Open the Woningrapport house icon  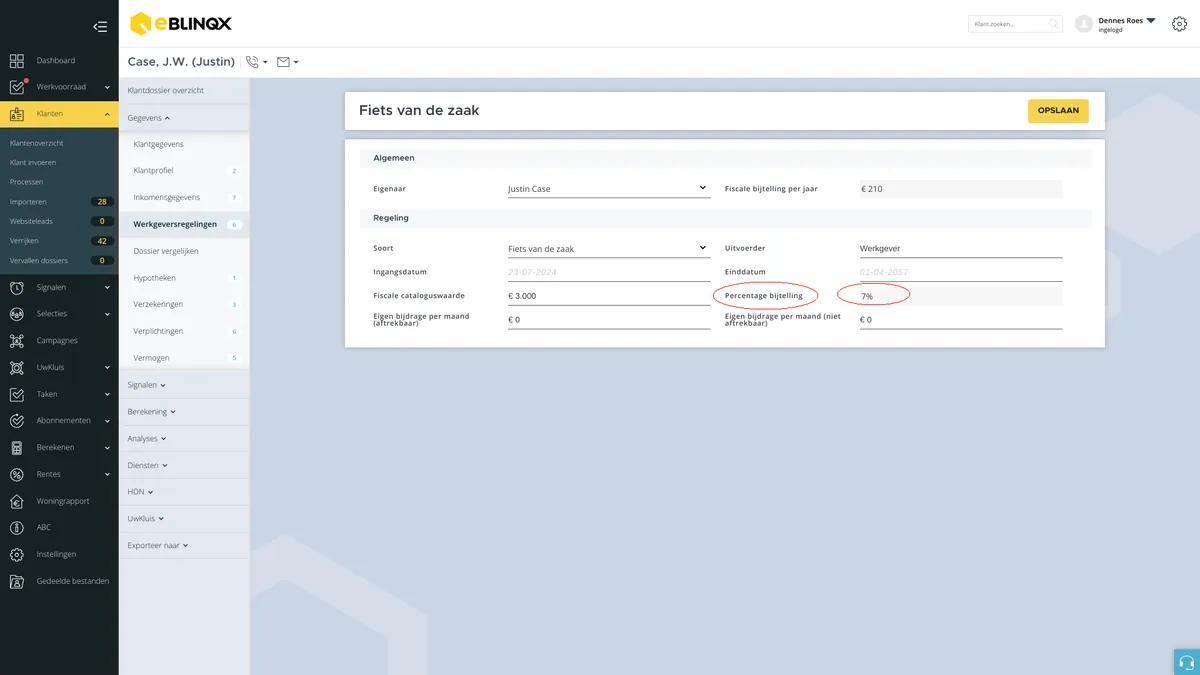(x=17, y=501)
